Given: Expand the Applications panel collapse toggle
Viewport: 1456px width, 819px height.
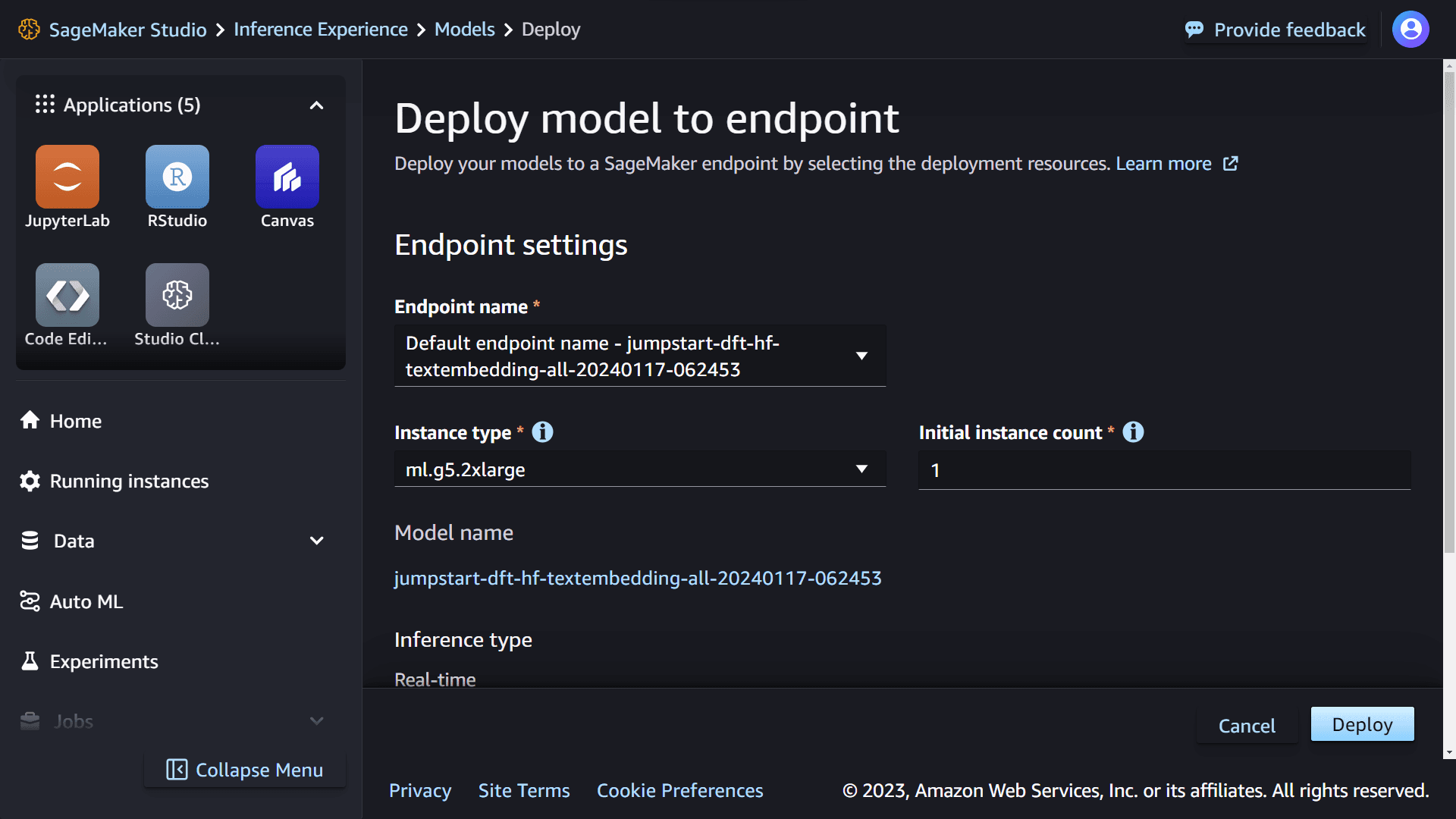Looking at the screenshot, I should click(316, 104).
